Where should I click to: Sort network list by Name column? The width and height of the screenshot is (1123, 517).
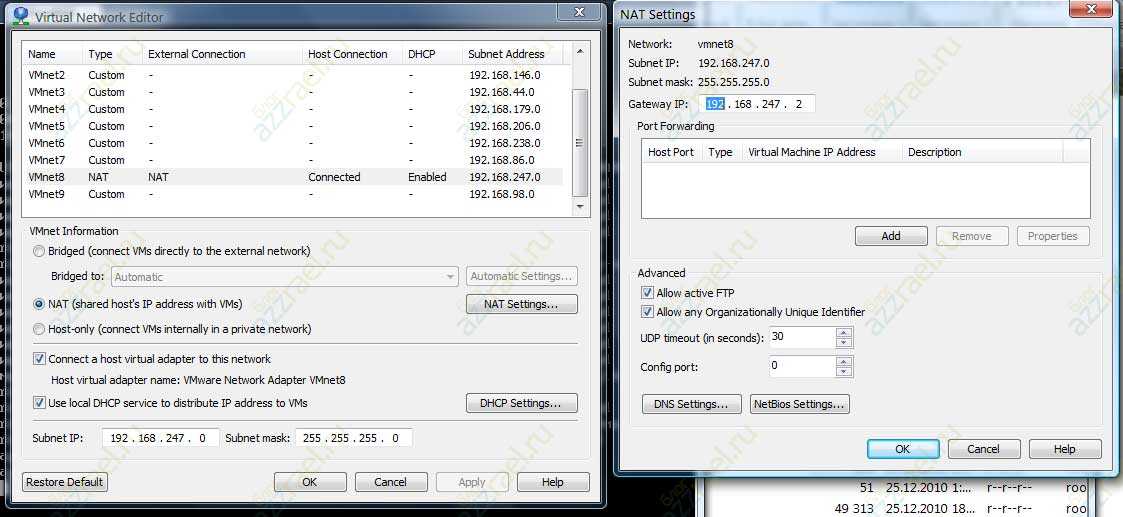[x=52, y=54]
